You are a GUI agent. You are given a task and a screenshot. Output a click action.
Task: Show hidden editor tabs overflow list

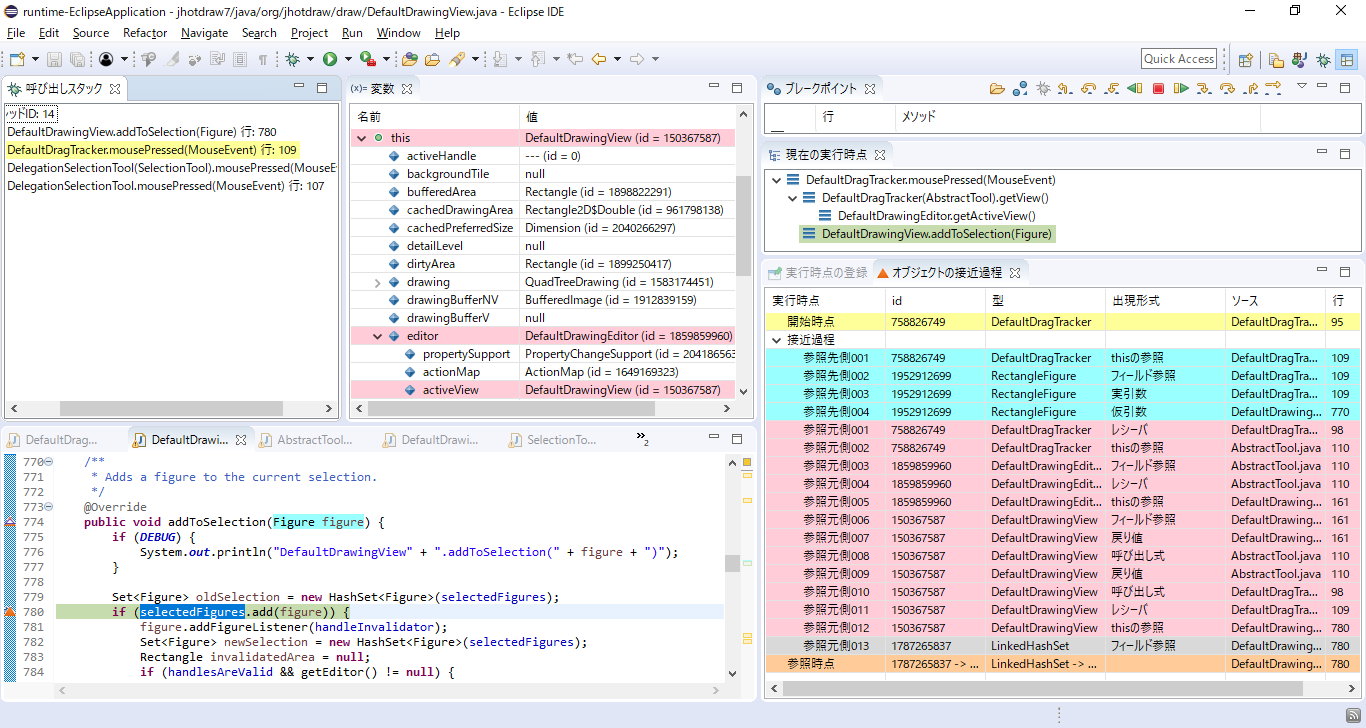coord(643,438)
